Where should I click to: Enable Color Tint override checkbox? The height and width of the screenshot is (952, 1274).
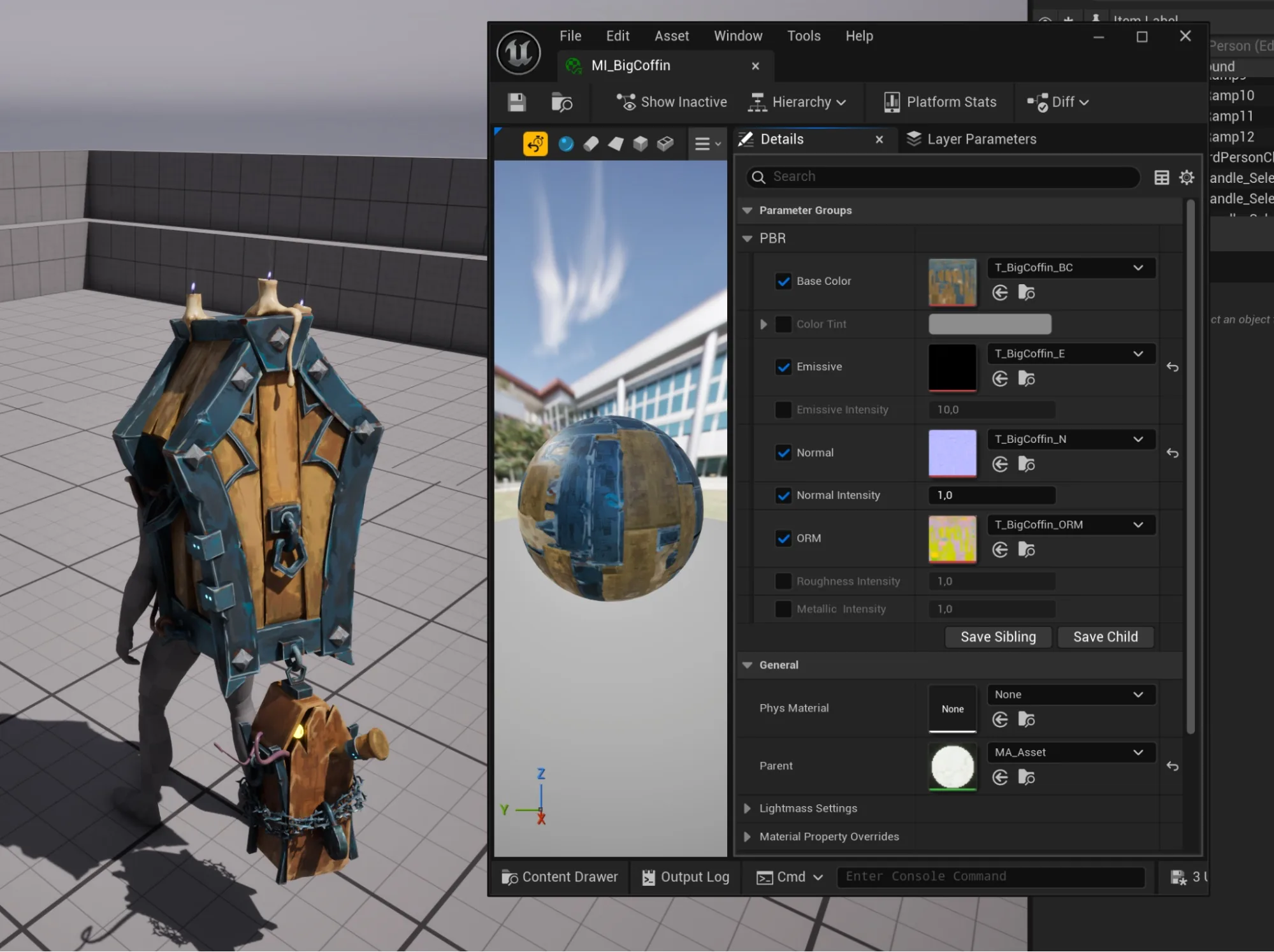point(783,324)
